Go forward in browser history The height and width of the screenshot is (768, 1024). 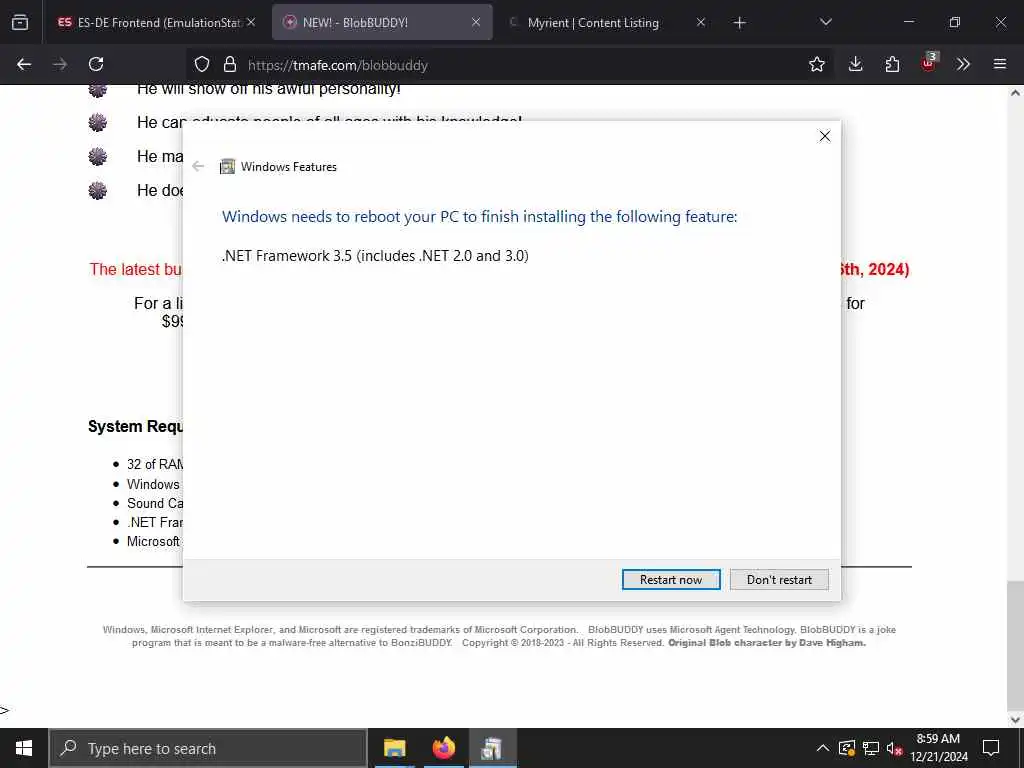60,64
